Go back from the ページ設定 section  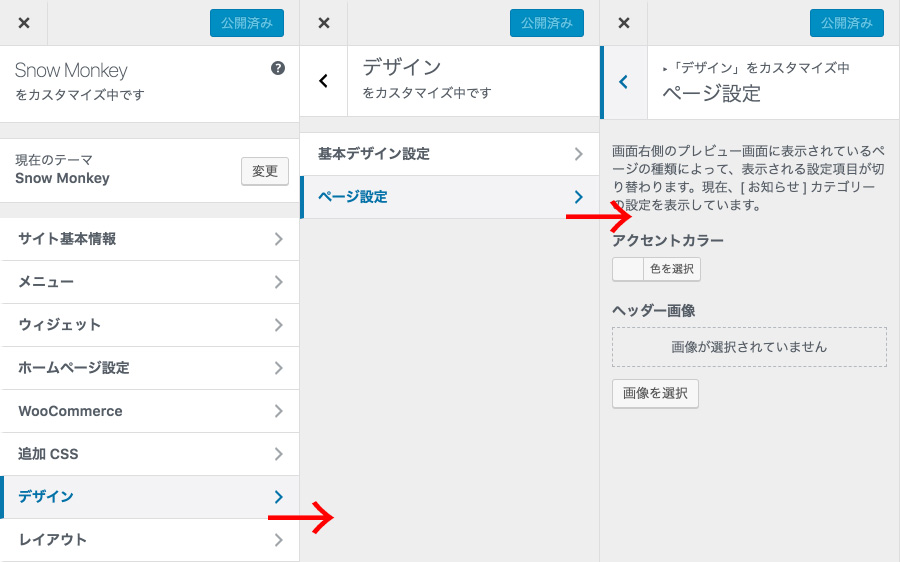tap(624, 82)
